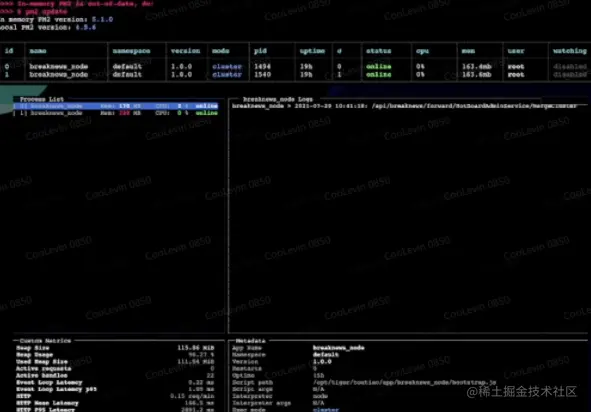591x412 pixels.
Task: Click the 'uptime' column header
Action: [312, 51]
